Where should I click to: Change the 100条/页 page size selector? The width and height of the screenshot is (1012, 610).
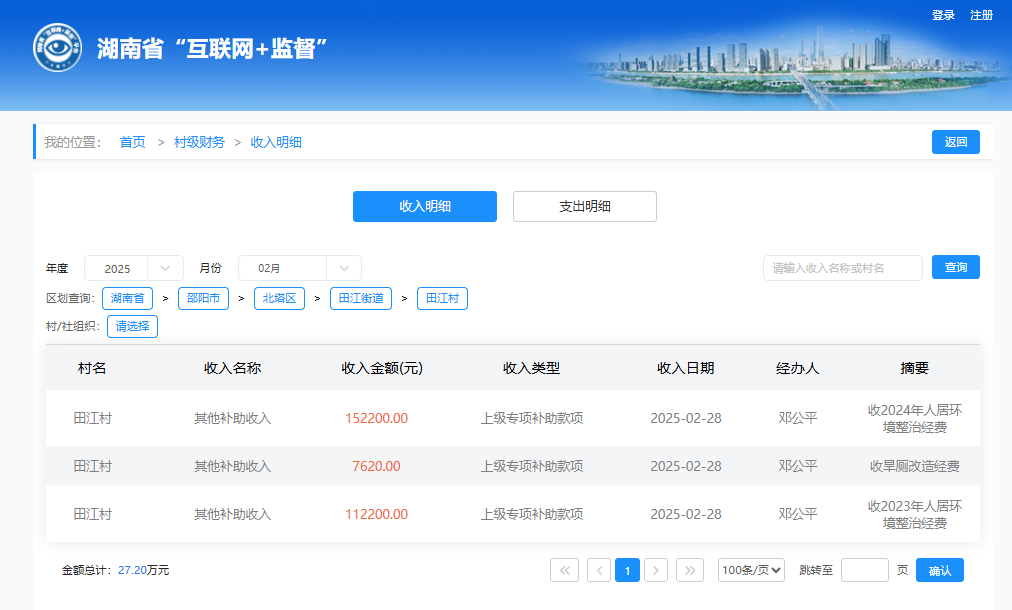click(x=751, y=570)
